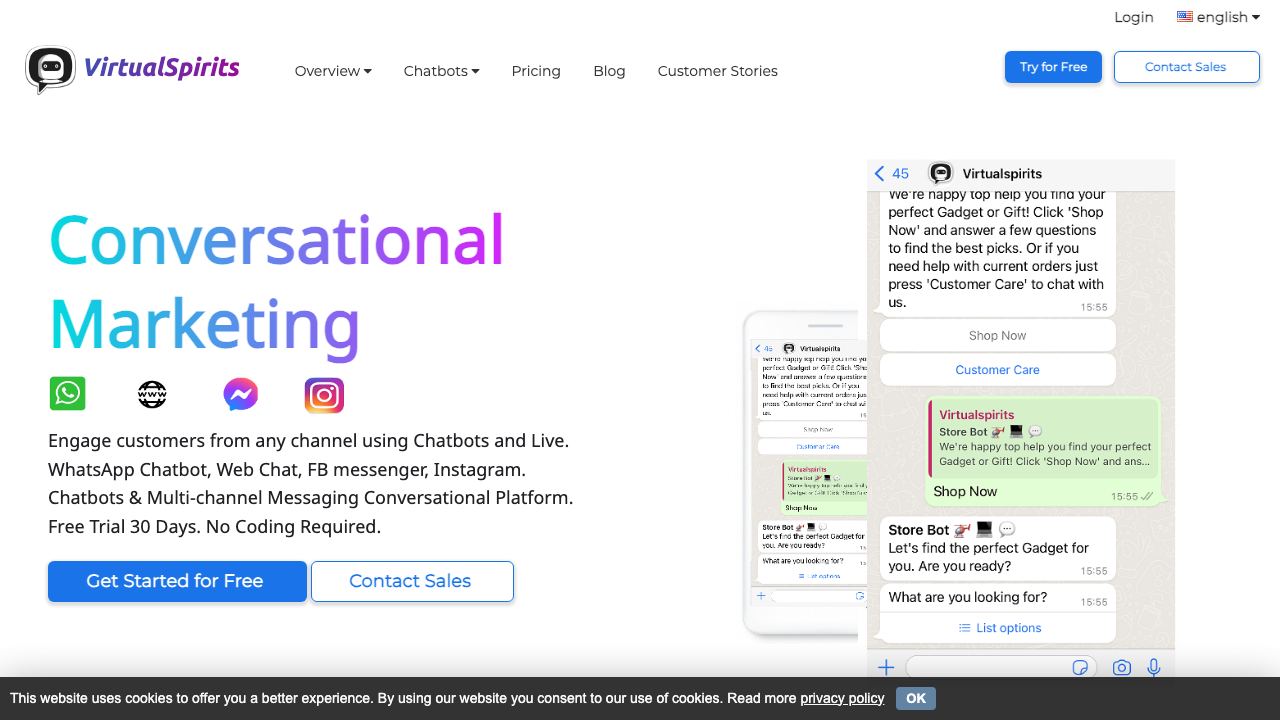Click the small phone mockup thumbnail
Viewport: 1280px width, 720px height.
802,472
